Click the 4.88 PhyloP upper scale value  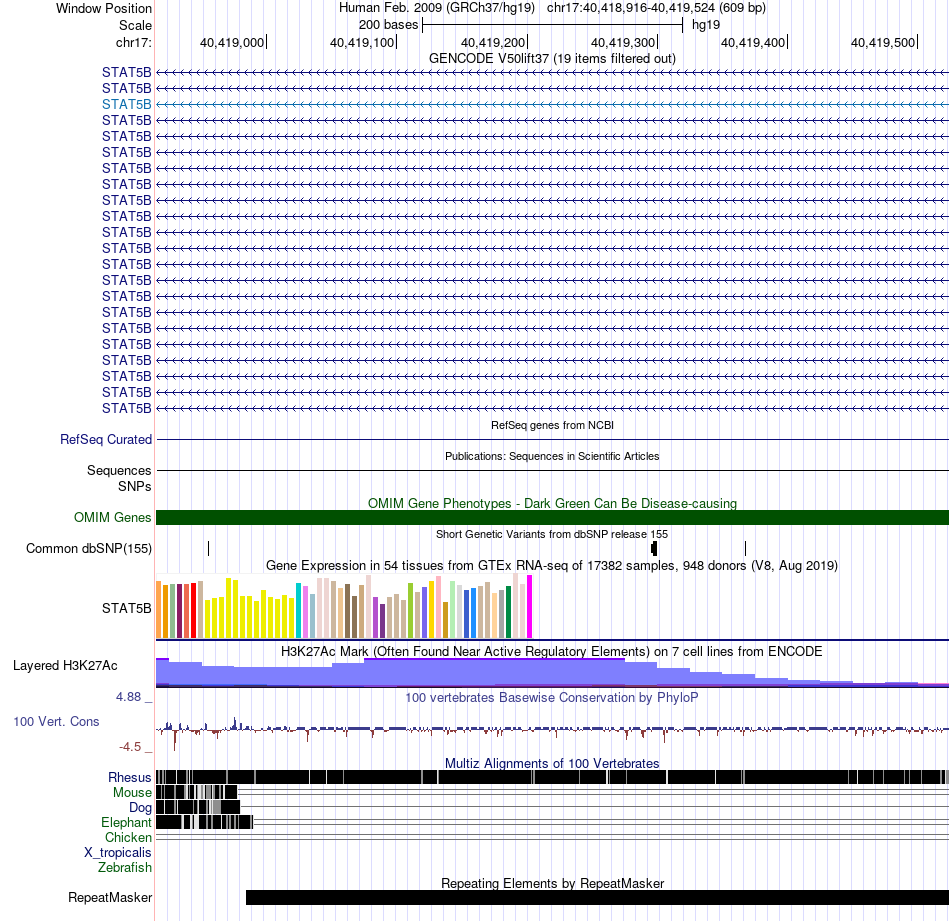(x=128, y=697)
